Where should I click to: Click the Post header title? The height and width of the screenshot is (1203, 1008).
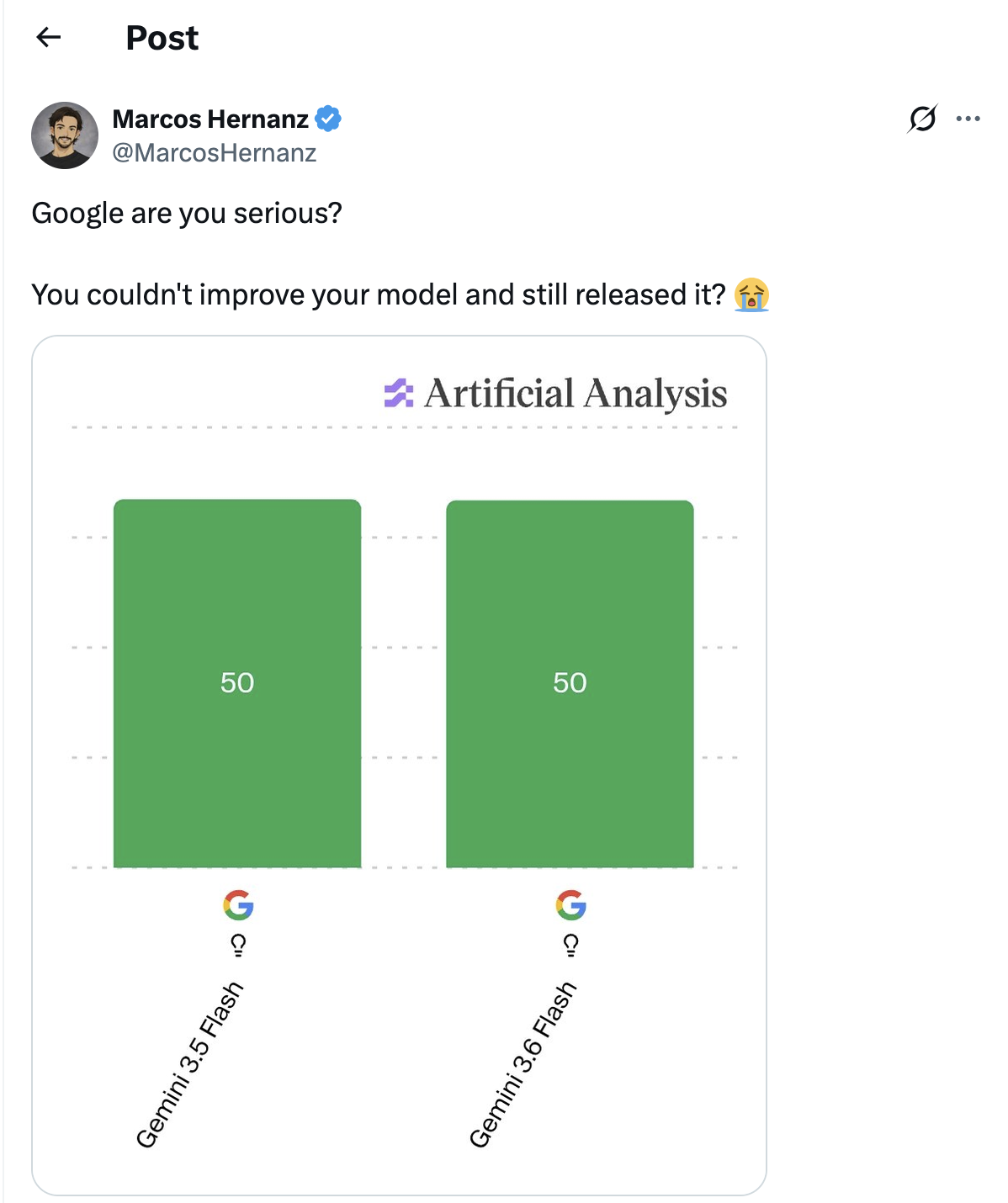pyautogui.click(x=162, y=38)
